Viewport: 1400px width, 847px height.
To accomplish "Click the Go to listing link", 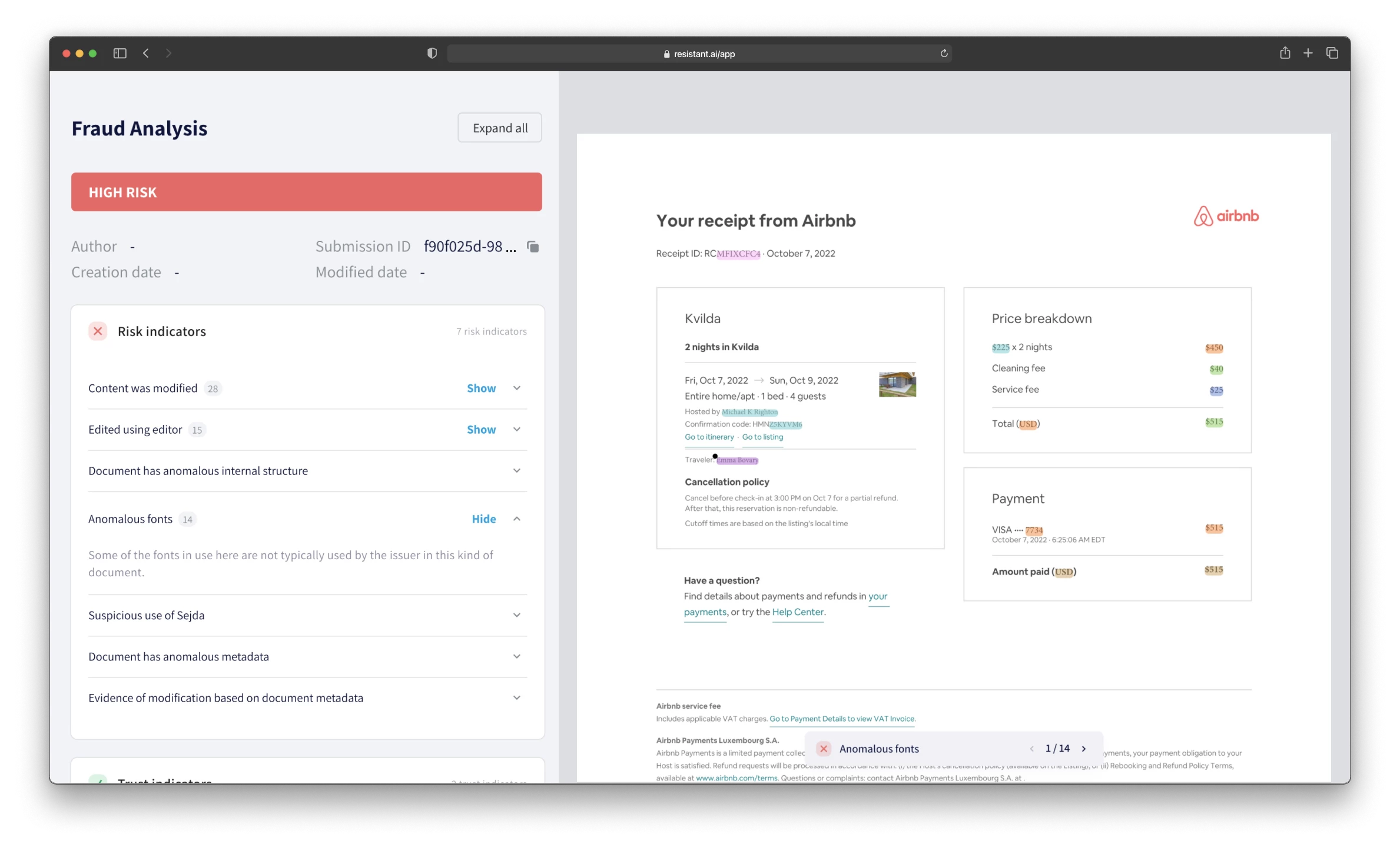I will tap(762, 437).
